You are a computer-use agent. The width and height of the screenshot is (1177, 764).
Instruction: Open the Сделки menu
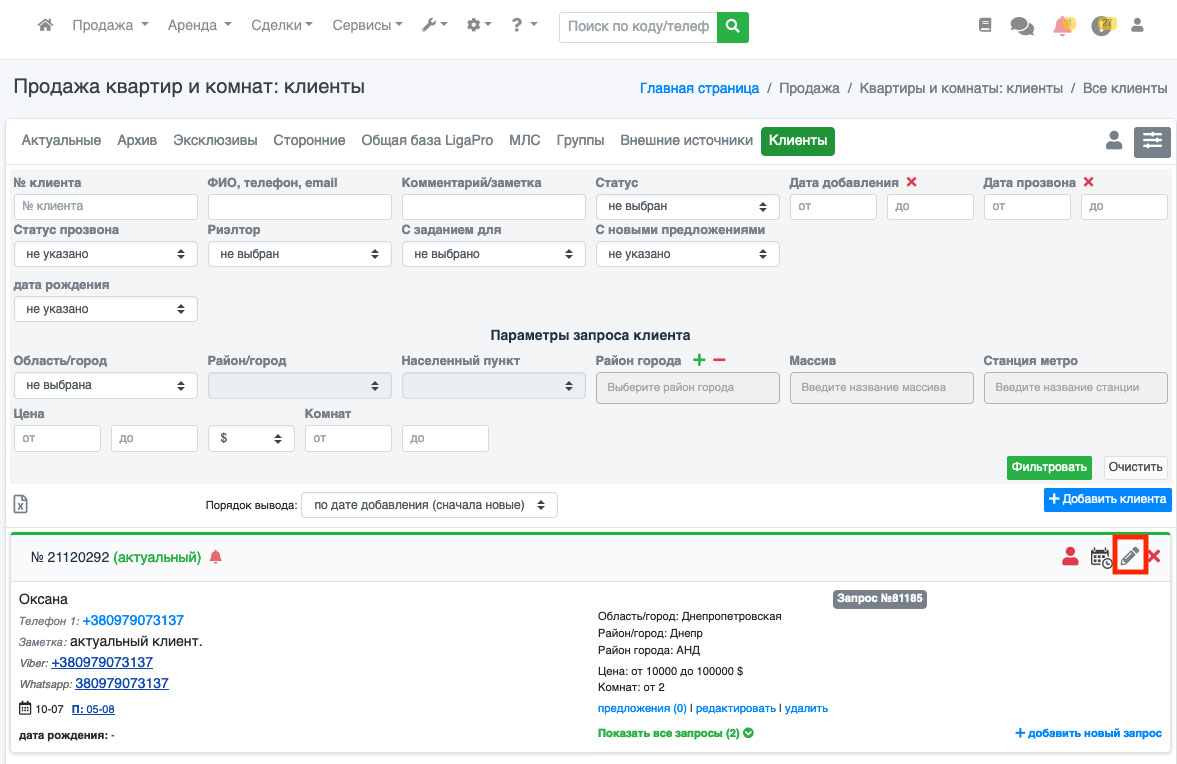coord(282,26)
